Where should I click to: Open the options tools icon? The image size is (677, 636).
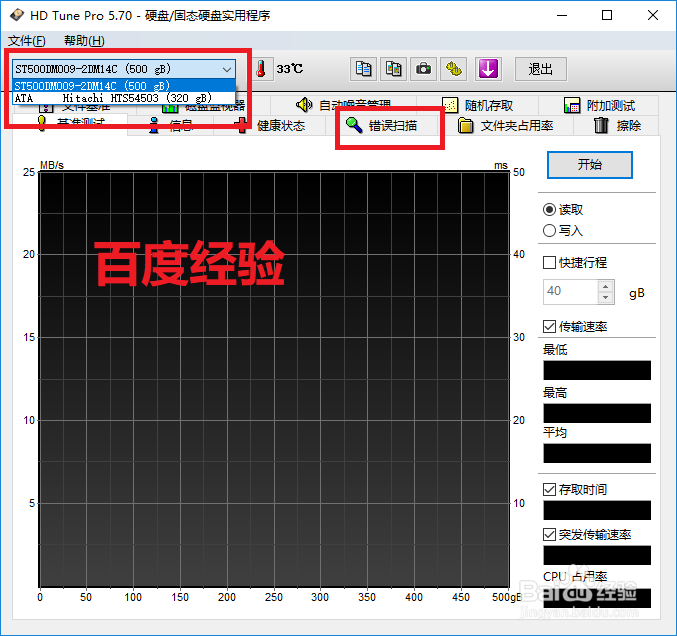(454, 69)
